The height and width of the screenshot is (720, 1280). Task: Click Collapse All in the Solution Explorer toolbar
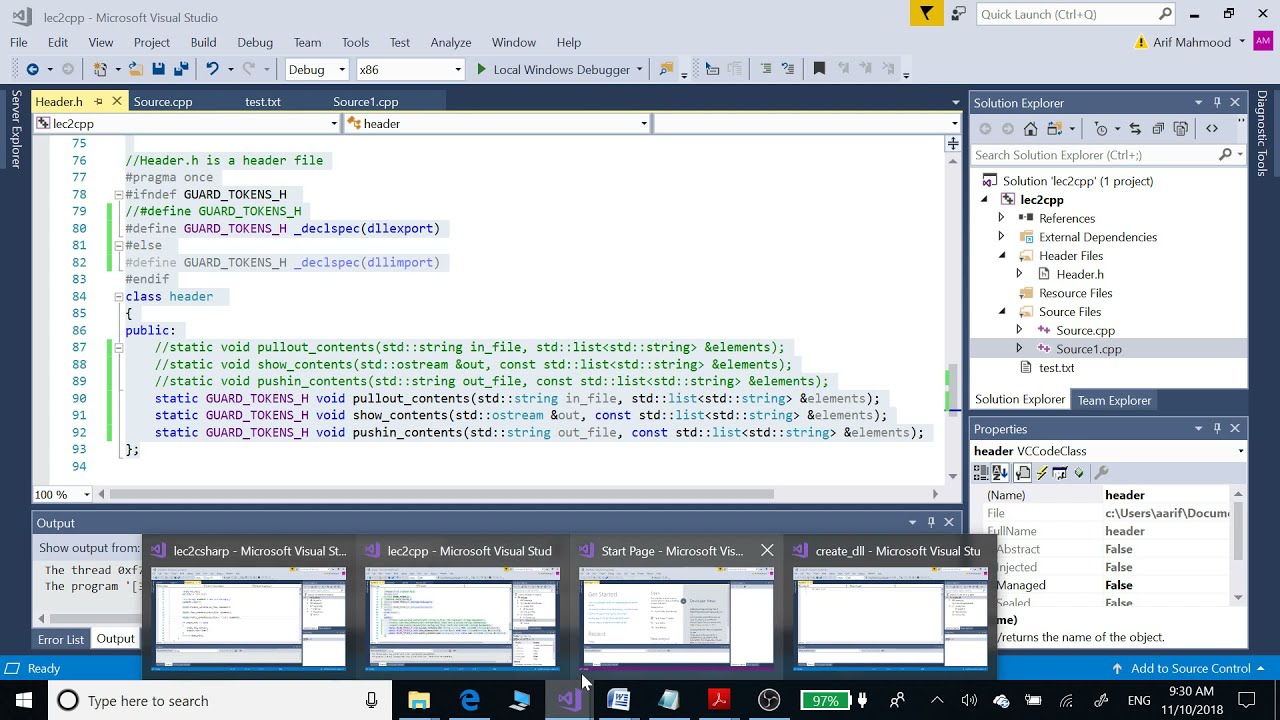pyautogui.click(x=1158, y=129)
